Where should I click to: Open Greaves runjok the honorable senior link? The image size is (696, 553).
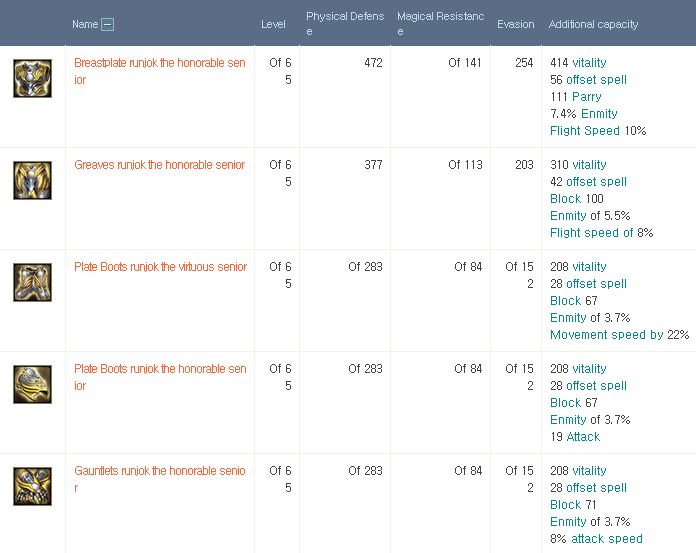tap(159, 165)
